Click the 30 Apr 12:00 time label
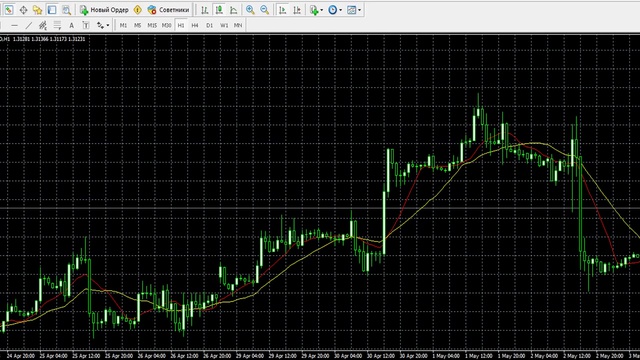Image resolution: width=640 pixels, height=360 pixels. 381,356
